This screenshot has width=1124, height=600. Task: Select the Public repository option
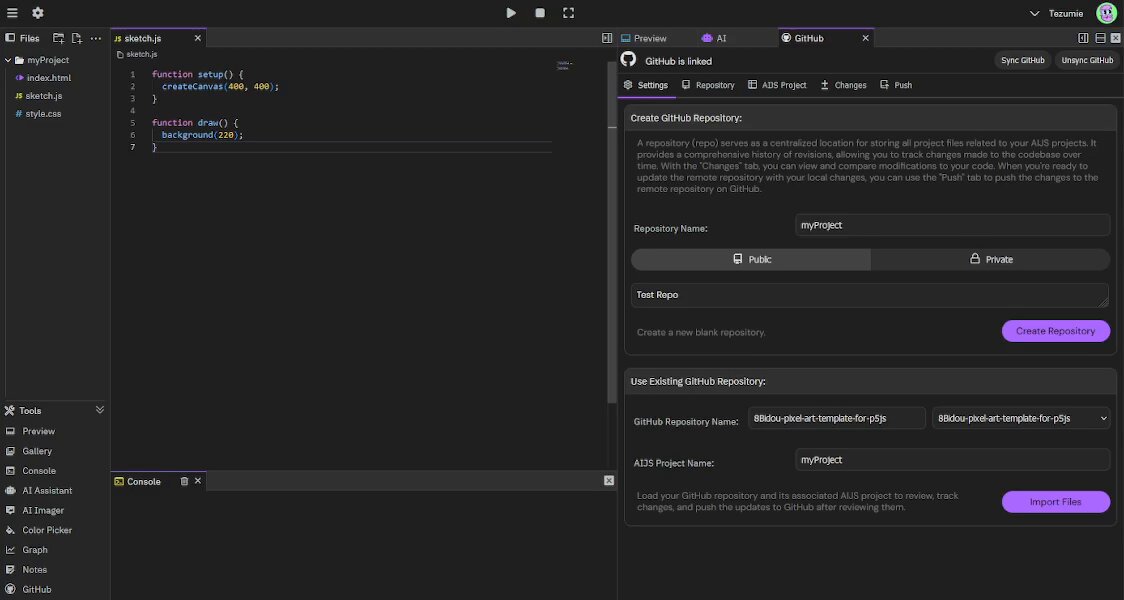pyautogui.click(x=751, y=259)
